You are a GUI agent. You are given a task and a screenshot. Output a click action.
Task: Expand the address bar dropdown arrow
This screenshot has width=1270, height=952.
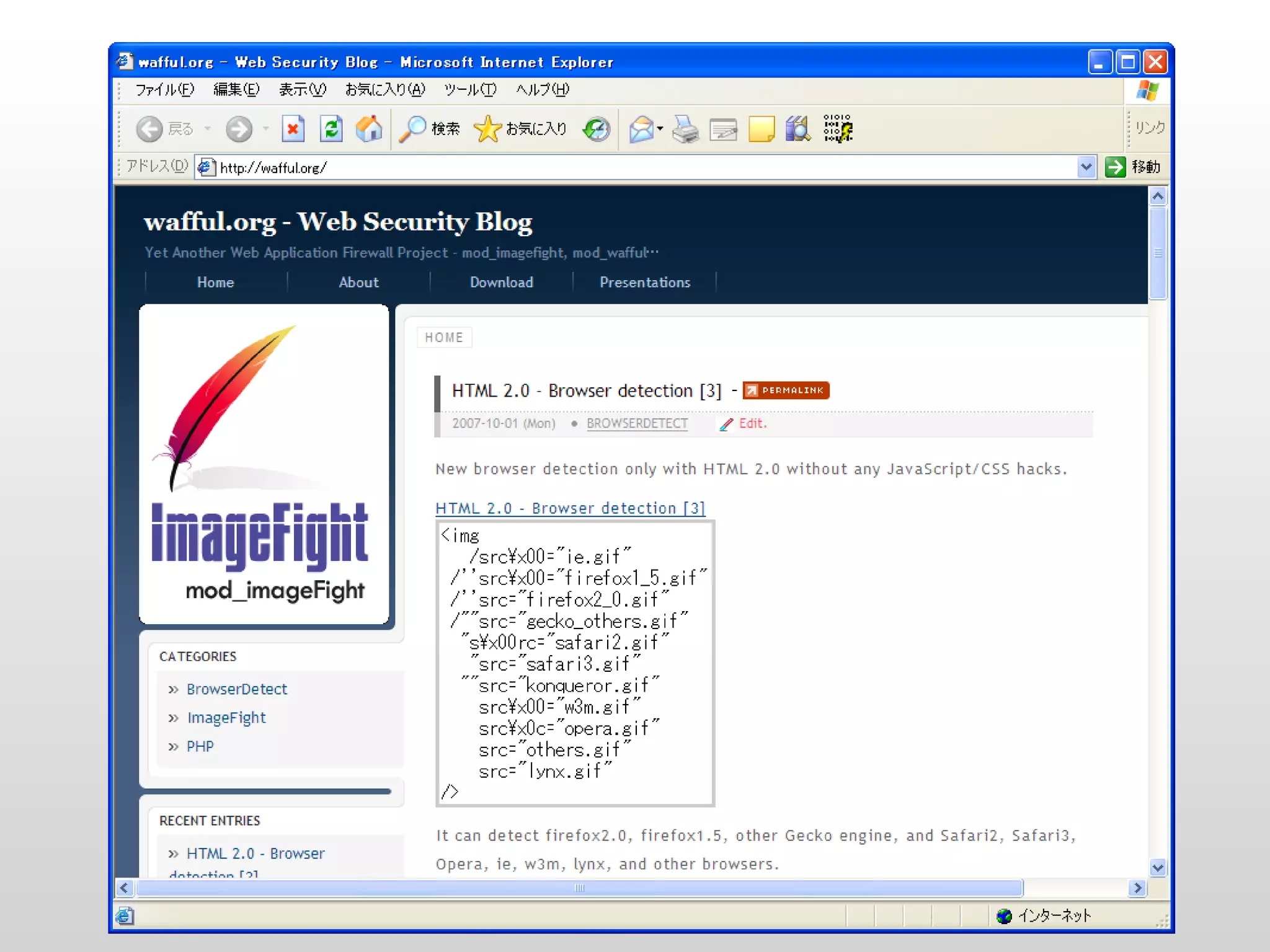pyautogui.click(x=1086, y=167)
